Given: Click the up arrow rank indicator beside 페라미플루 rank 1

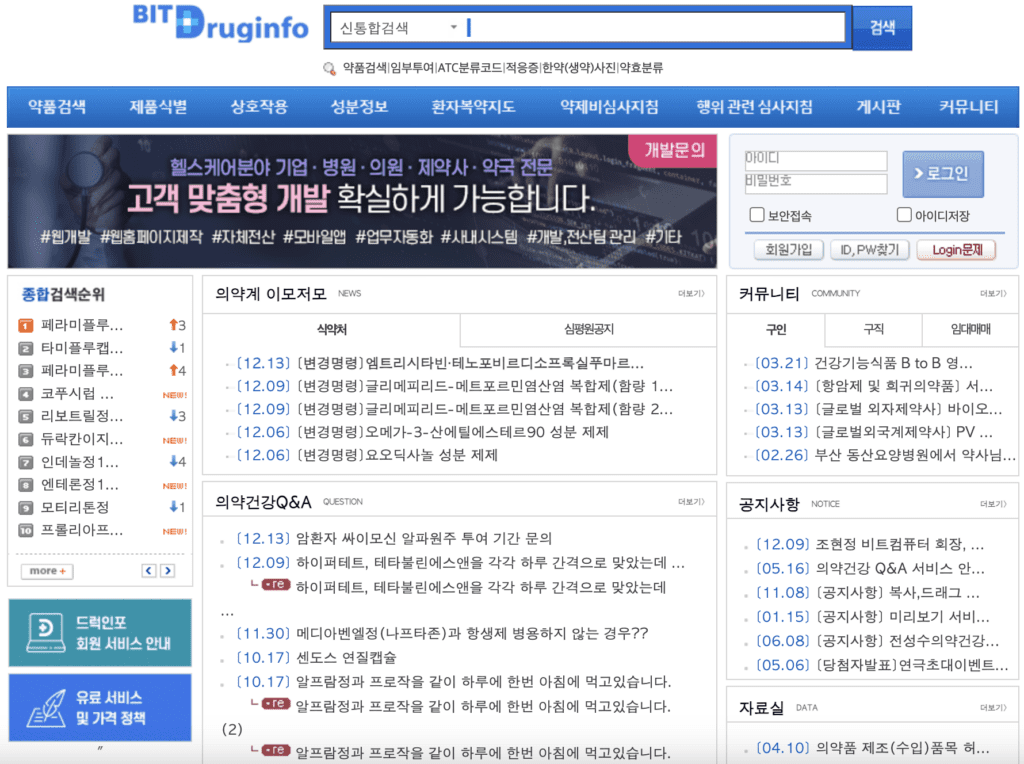Looking at the screenshot, I should [x=173, y=325].
